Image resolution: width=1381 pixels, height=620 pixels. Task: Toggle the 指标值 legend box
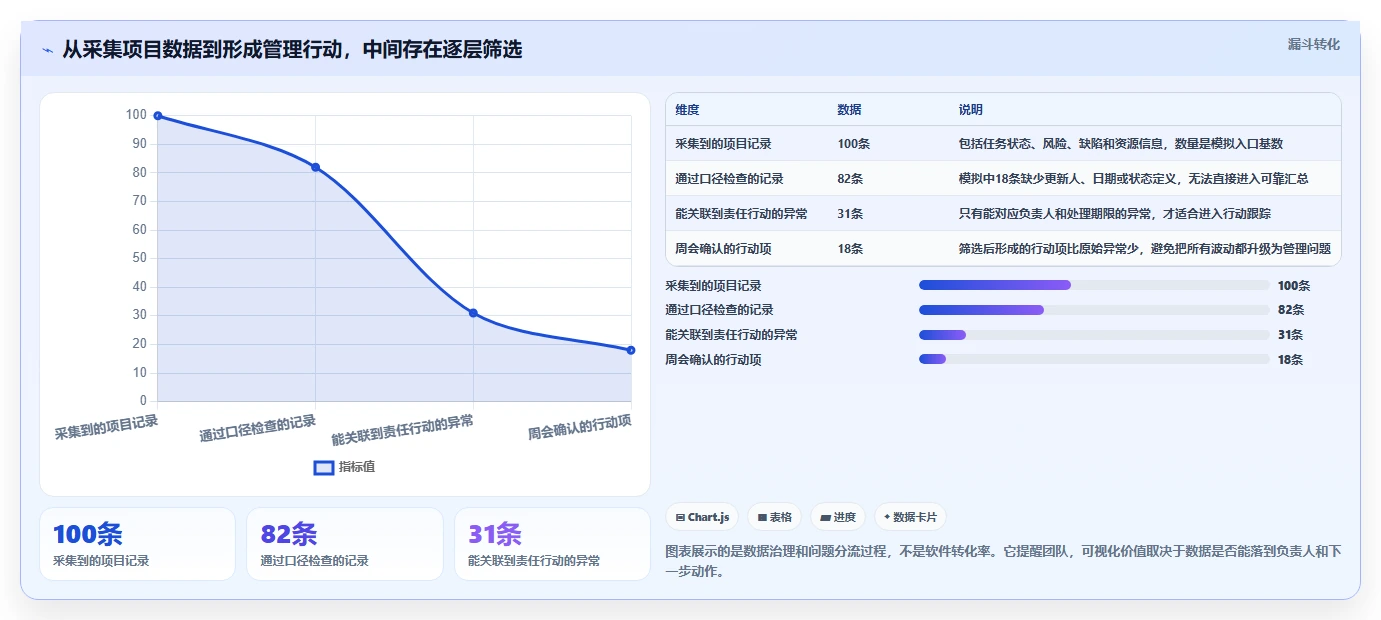(324, 467)
